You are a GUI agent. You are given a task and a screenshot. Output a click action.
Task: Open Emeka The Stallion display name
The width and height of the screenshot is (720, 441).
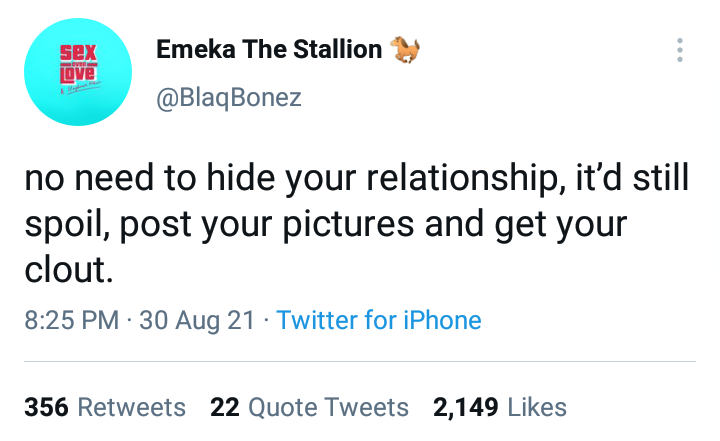(269, 50)
